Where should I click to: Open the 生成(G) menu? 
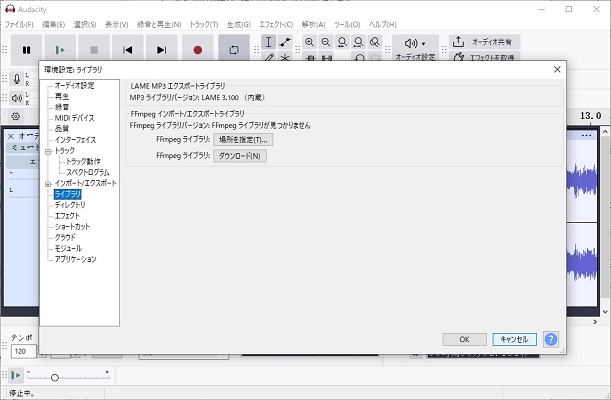(239, 25)
